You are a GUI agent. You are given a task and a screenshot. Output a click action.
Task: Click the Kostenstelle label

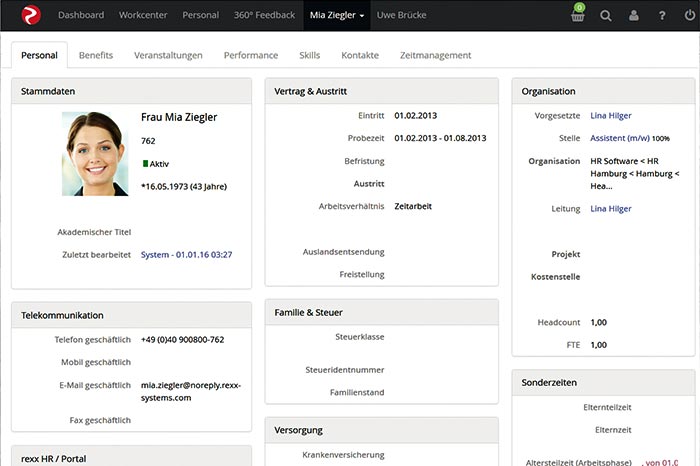click(x=556, y=277)
